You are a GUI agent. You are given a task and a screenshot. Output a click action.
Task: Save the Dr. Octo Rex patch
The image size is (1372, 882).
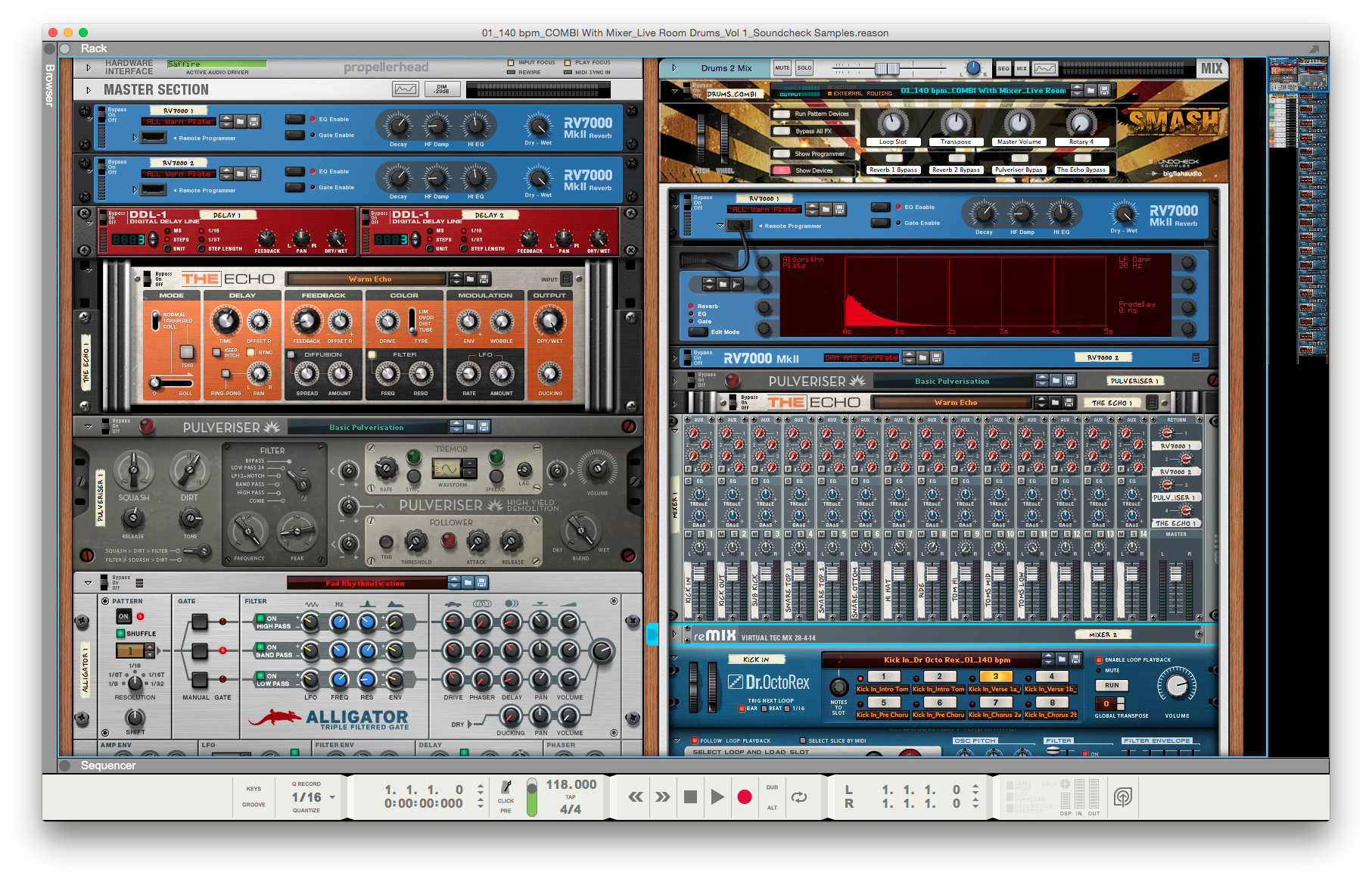(x=1075, y=659)
